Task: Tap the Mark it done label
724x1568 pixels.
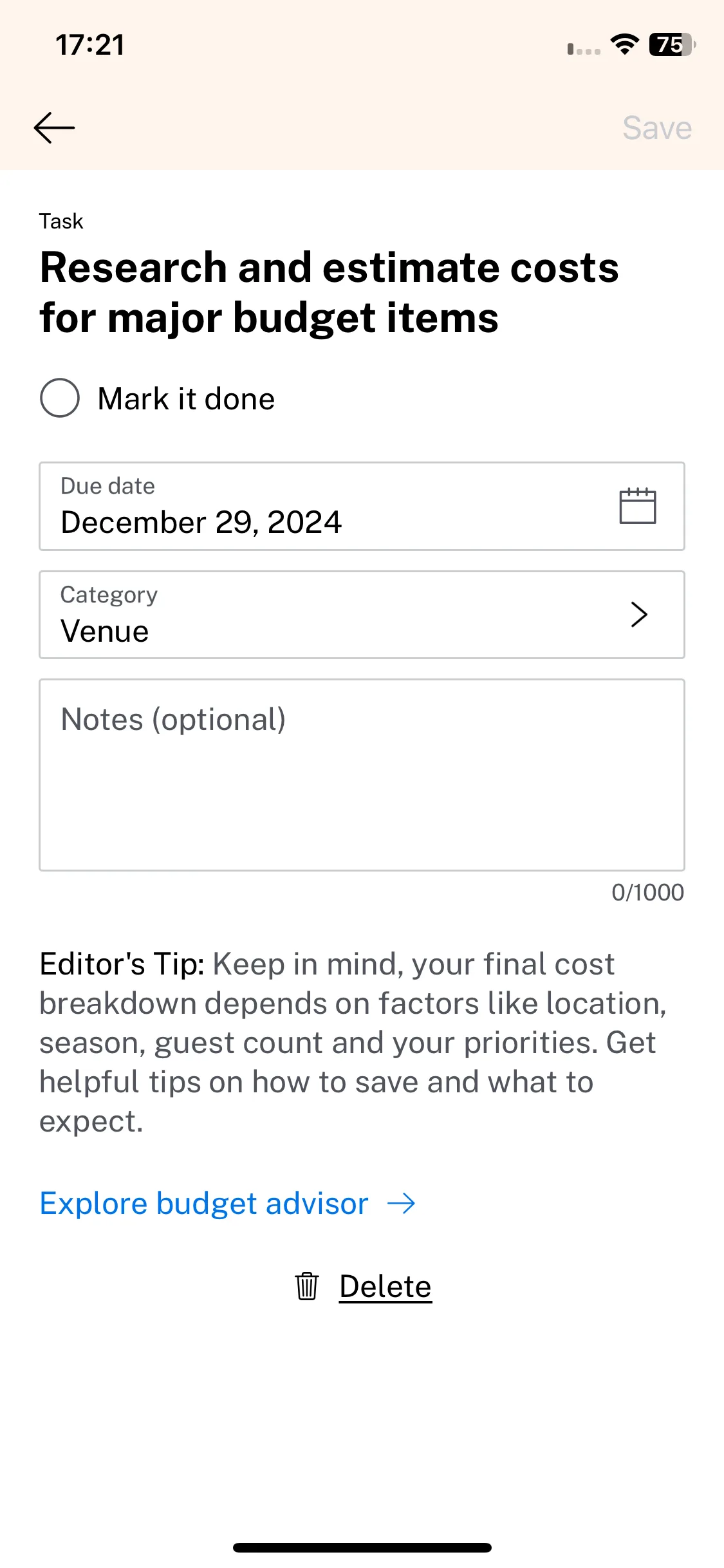Action: [x=187, y=398]
